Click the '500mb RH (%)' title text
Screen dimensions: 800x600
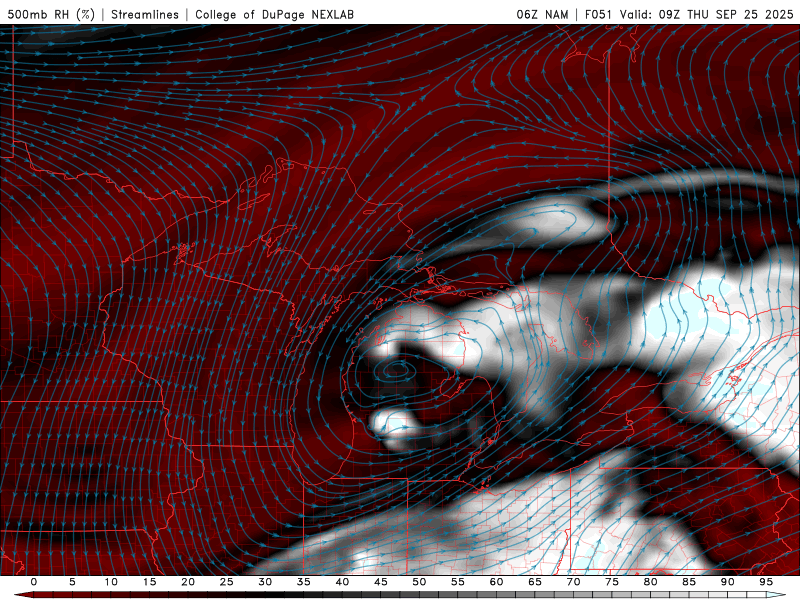(51, 14)
